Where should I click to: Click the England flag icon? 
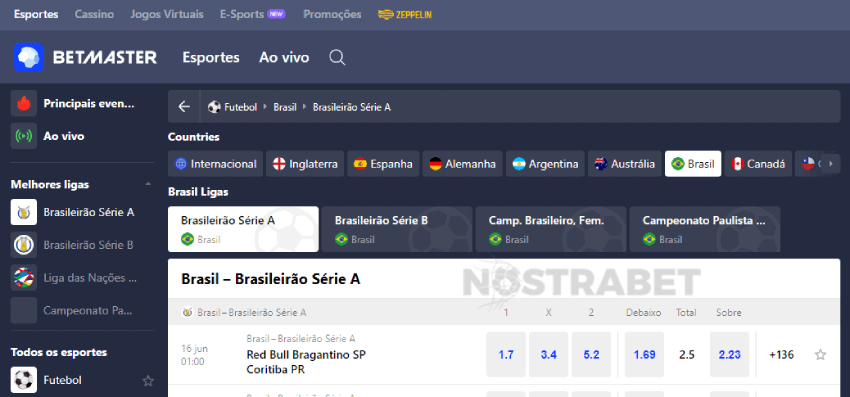click(x=279, y=164)
